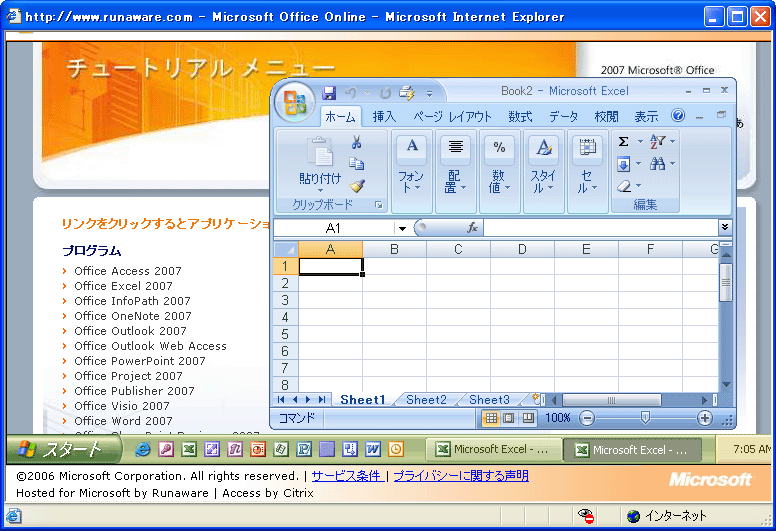The image size is (776, 531).
Task: Open the 表示 ribbon tab
Action: coord(646,117)
